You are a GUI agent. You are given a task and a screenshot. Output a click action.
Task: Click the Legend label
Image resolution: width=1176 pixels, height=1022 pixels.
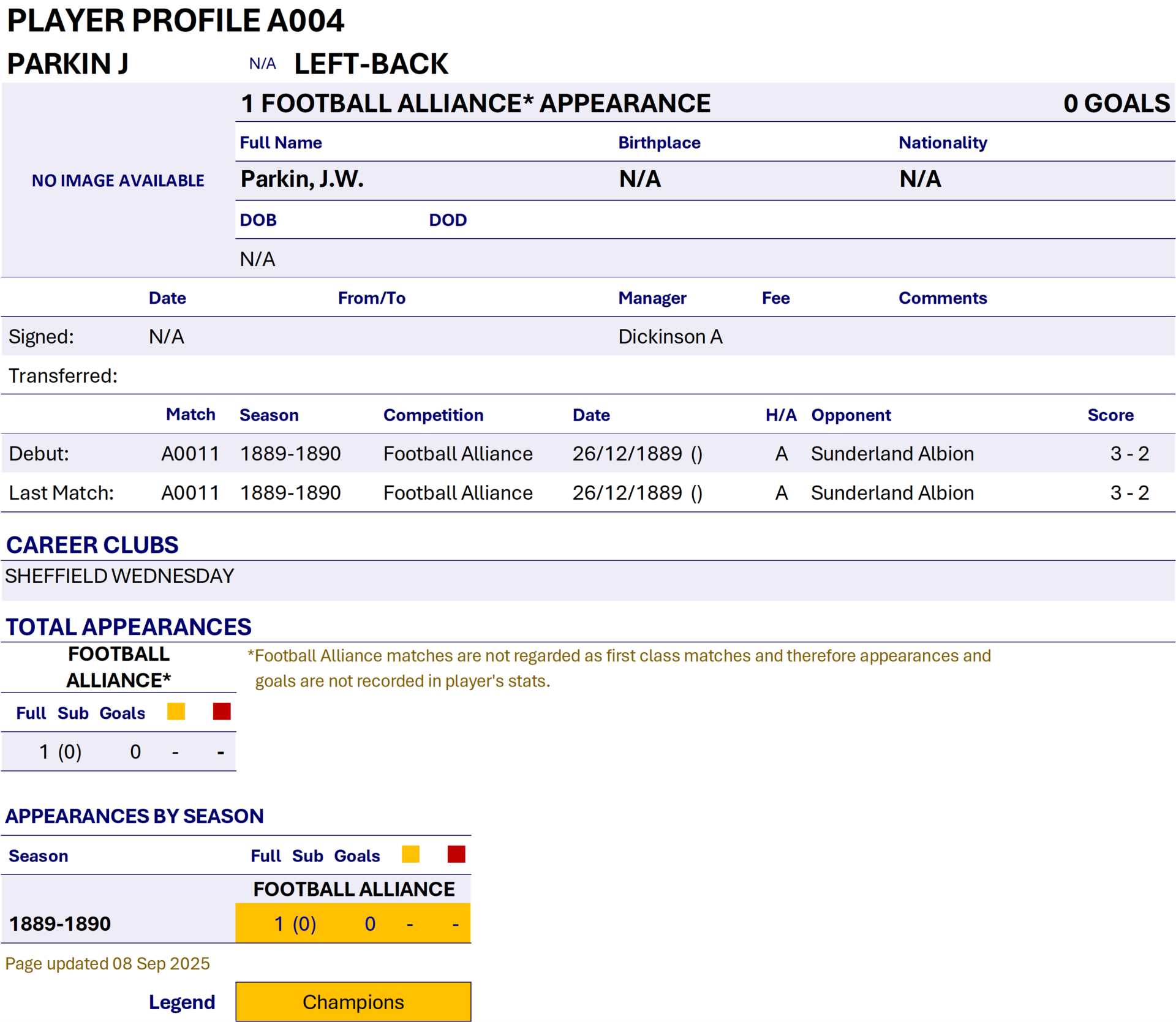(182, 1002)
